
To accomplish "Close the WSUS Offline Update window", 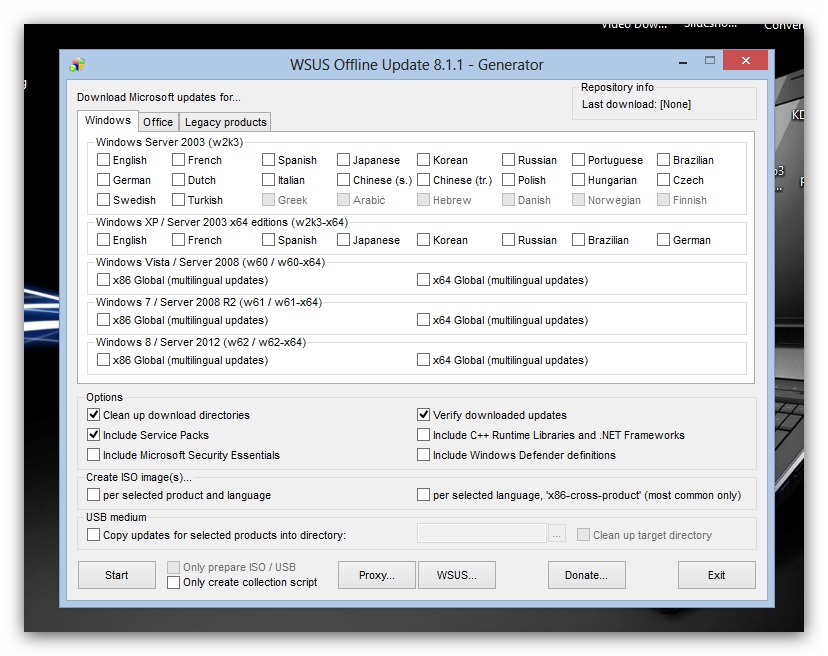I will click(x=745, y=60).
